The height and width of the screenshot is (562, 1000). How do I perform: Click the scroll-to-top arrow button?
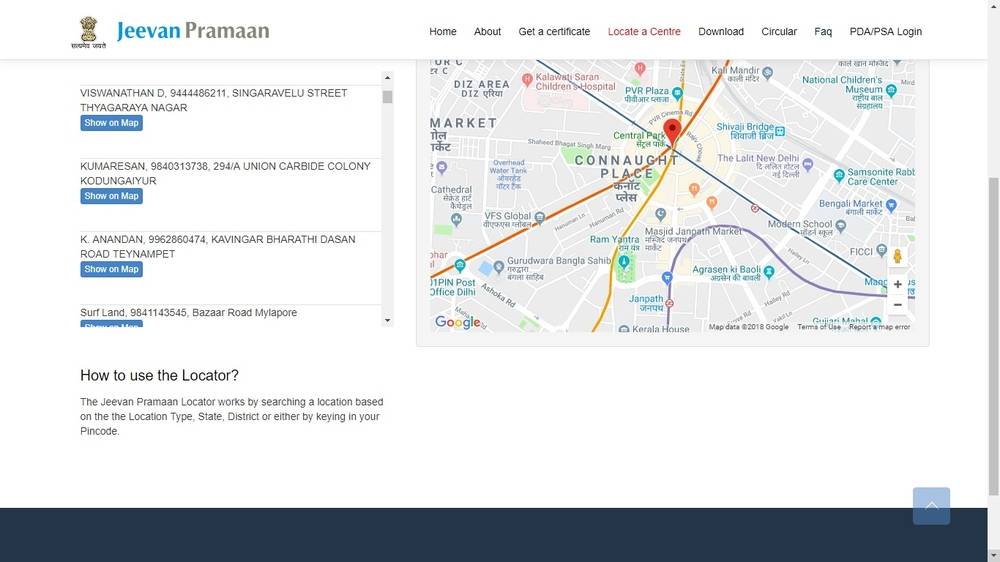931,506
